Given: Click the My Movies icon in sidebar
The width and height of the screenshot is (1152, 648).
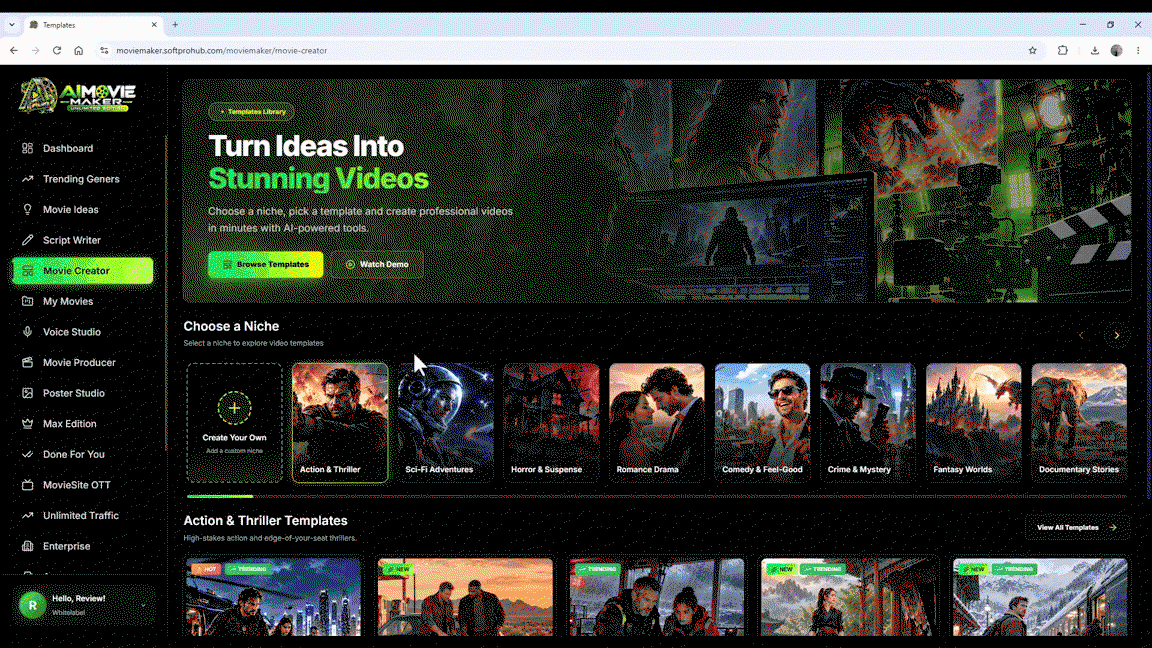Looking at the screenshot, I should (x=27, y=301).
